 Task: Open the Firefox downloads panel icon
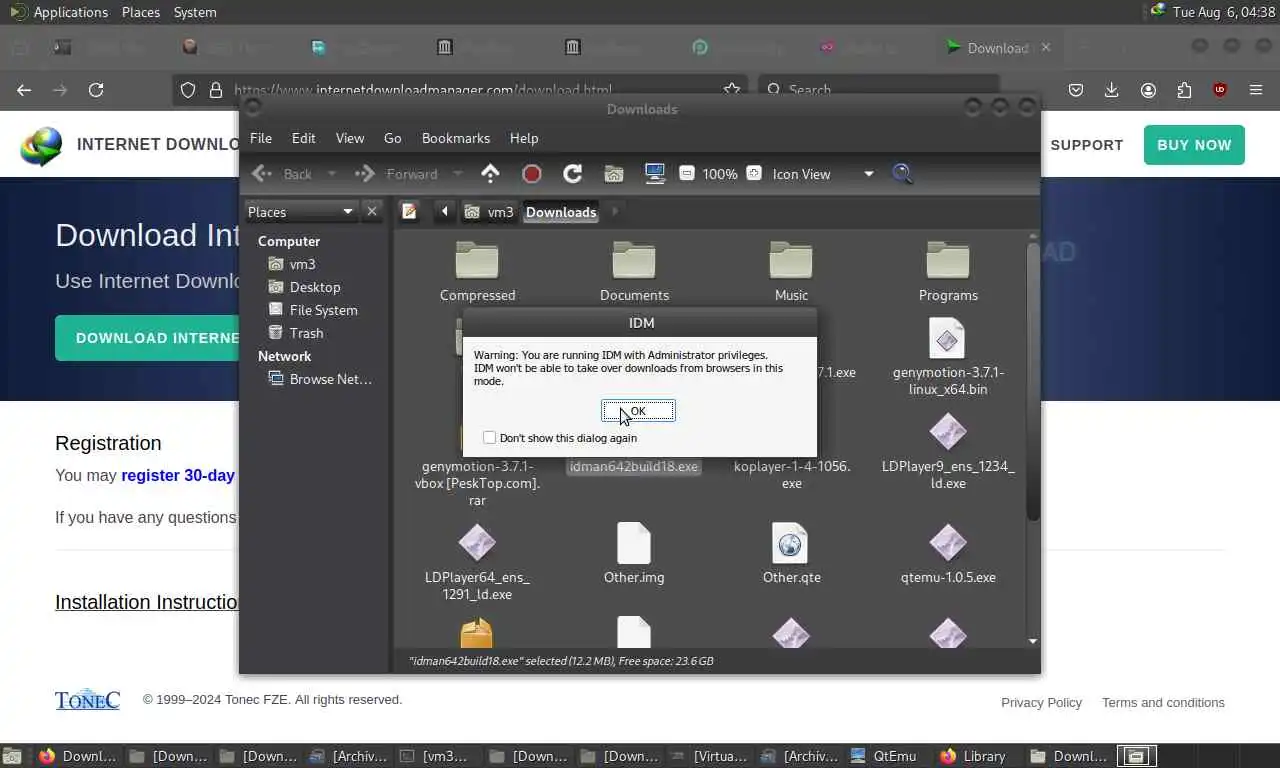1111,90
